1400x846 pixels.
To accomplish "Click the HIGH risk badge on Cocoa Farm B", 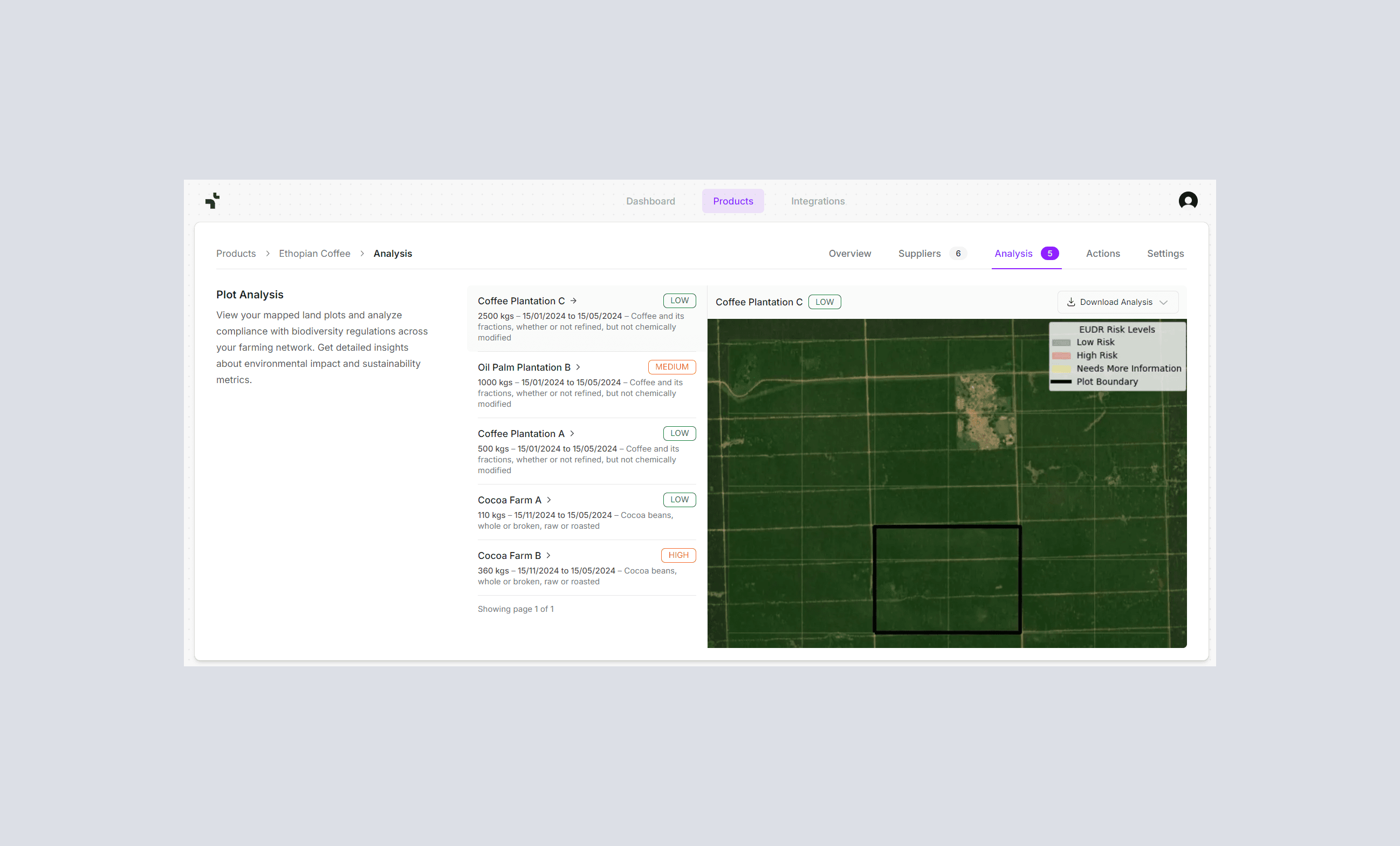I will tap(678, 556).
